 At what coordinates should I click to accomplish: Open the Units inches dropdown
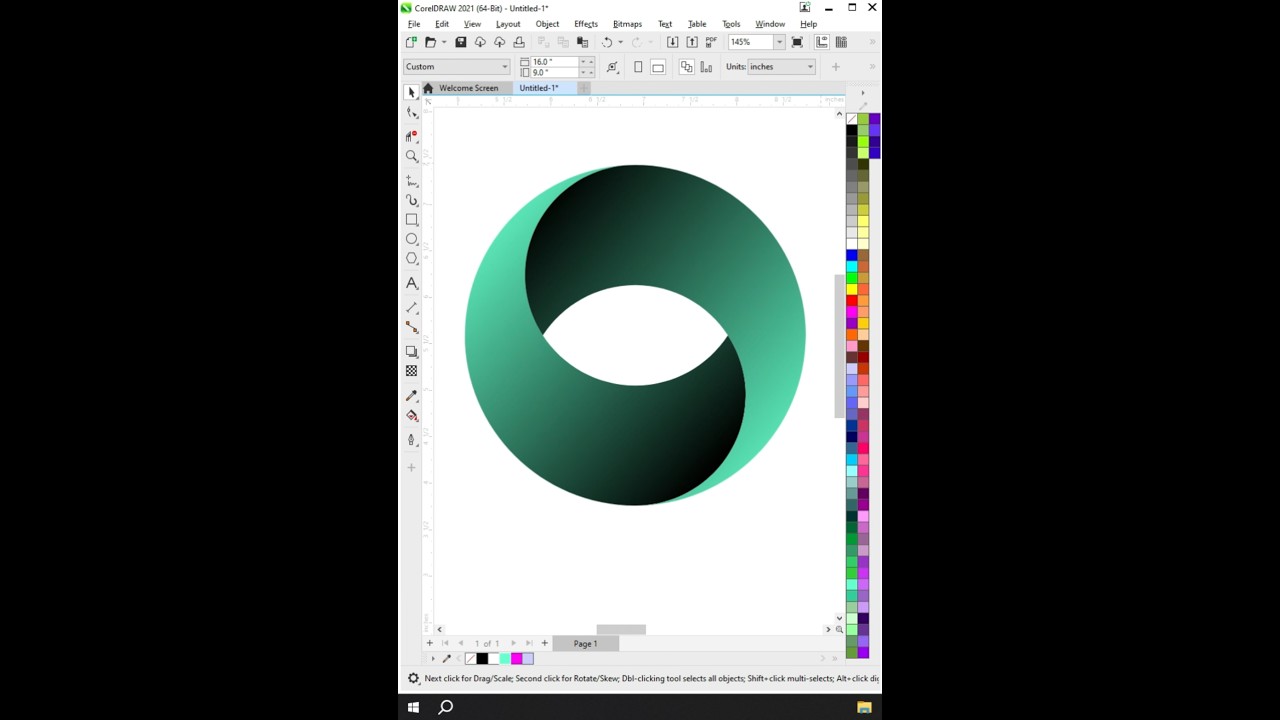point(809,67)
